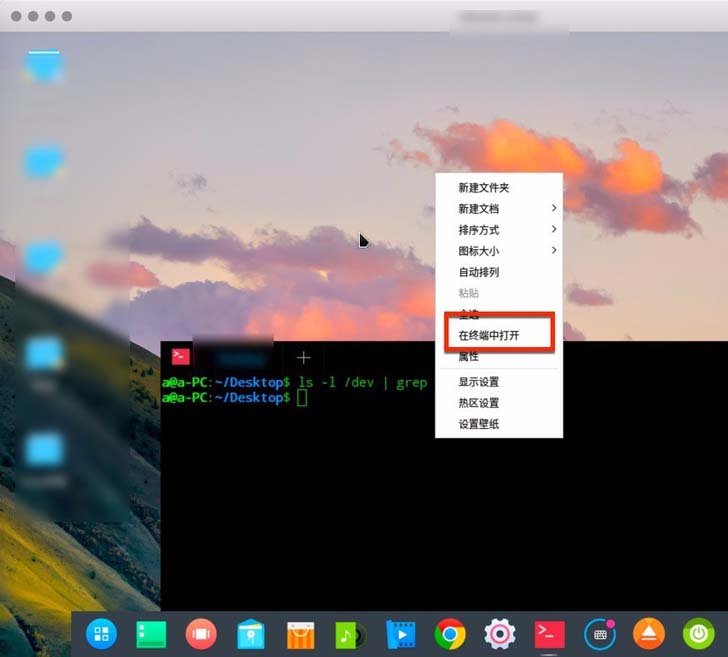Click the greyed-out 粘贴 menu entry

click(x=499, y=293)
